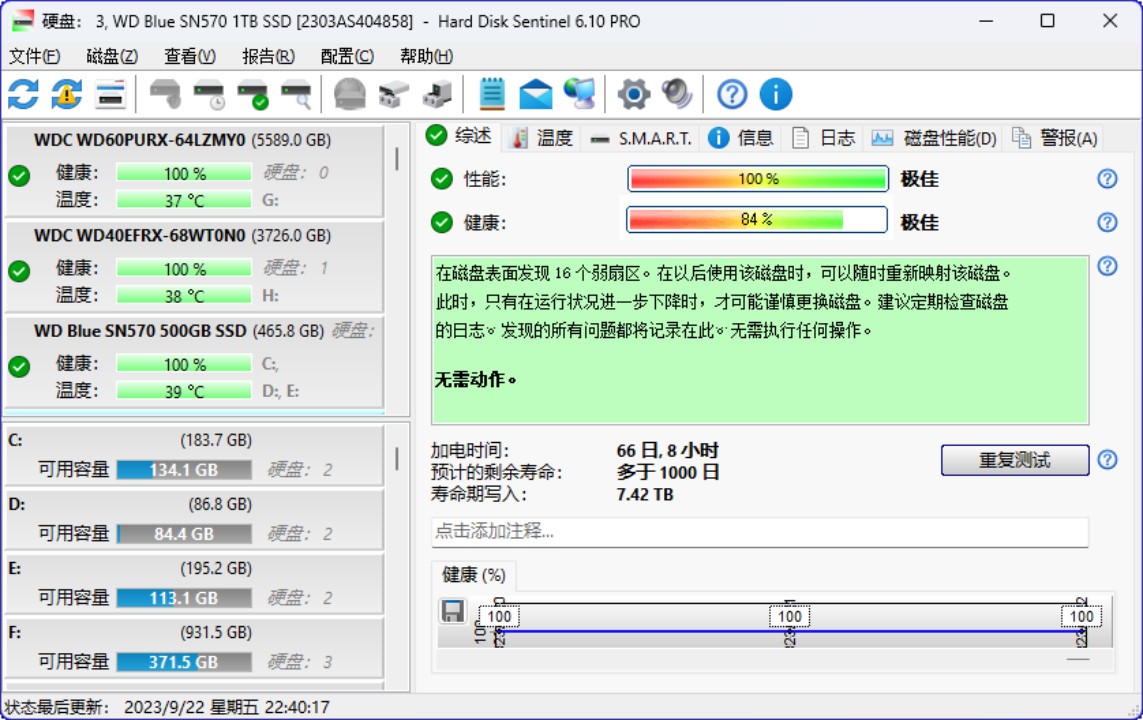1143x720 pixels.
Task: Click the blue refresh arrows toolbar icon
Action: tap(23, 94)
